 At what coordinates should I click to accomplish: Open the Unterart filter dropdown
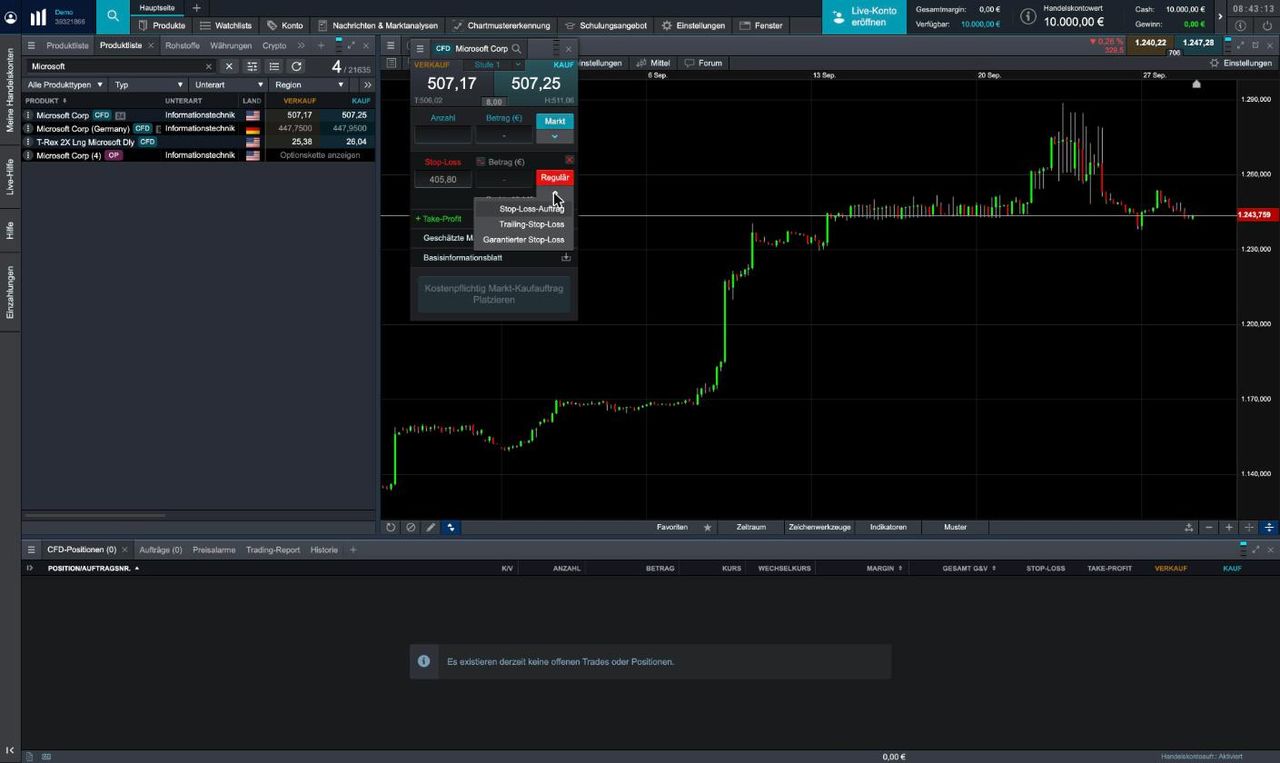click(228, 85)
